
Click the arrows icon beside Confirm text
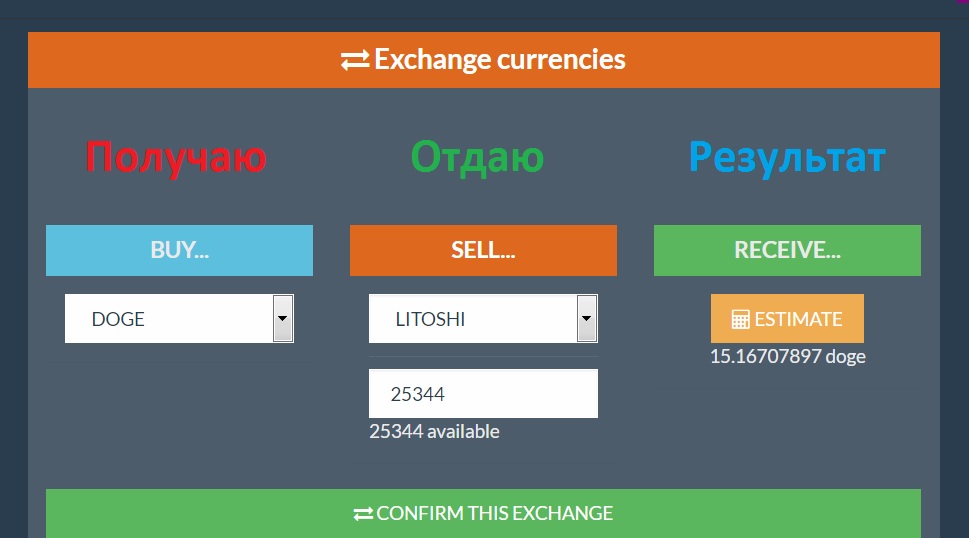point(362,513)
